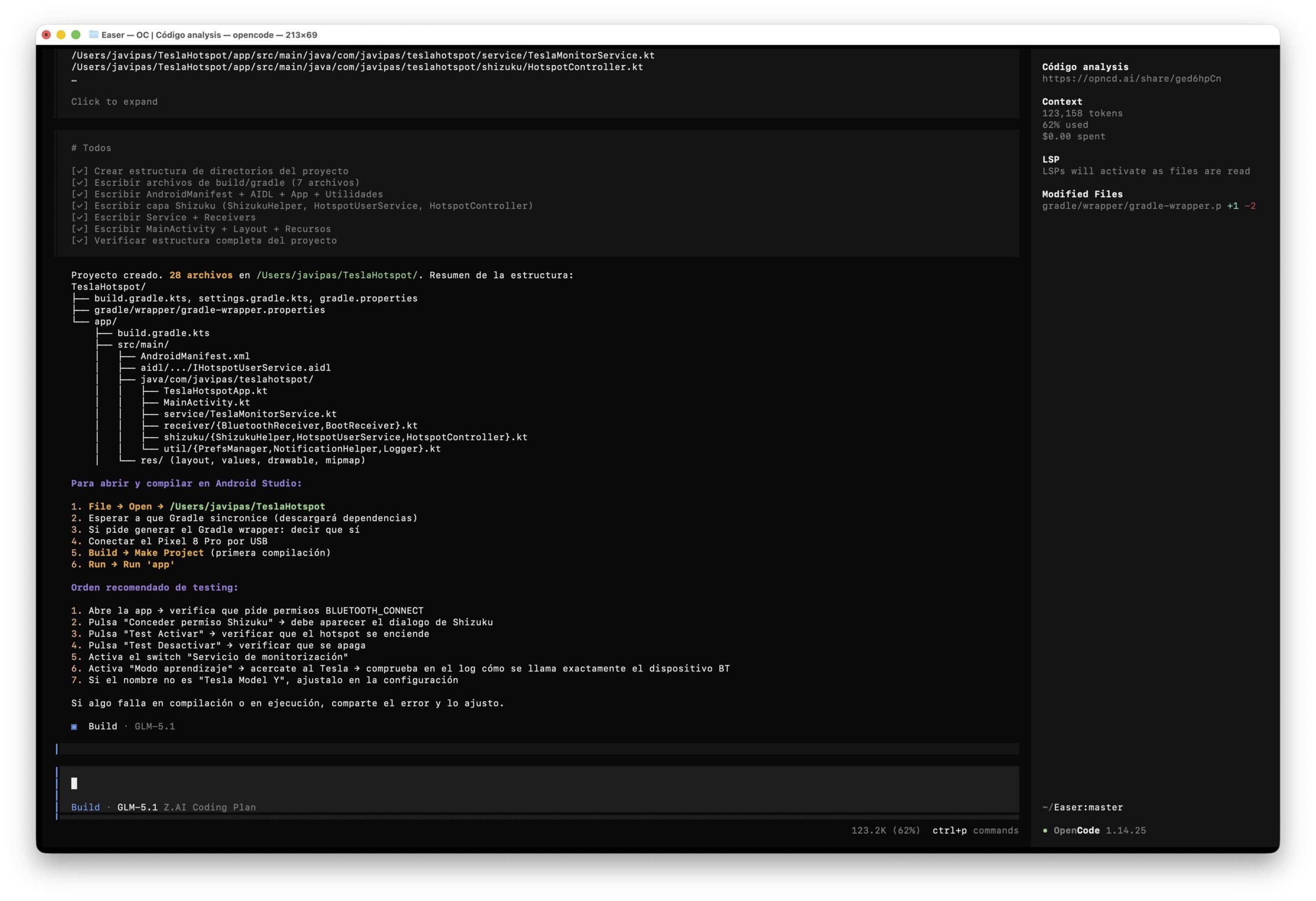The width and height of the screenshot is (1316, 901).
Task: Click the folder icon in title bar
Action: point(94,34)
